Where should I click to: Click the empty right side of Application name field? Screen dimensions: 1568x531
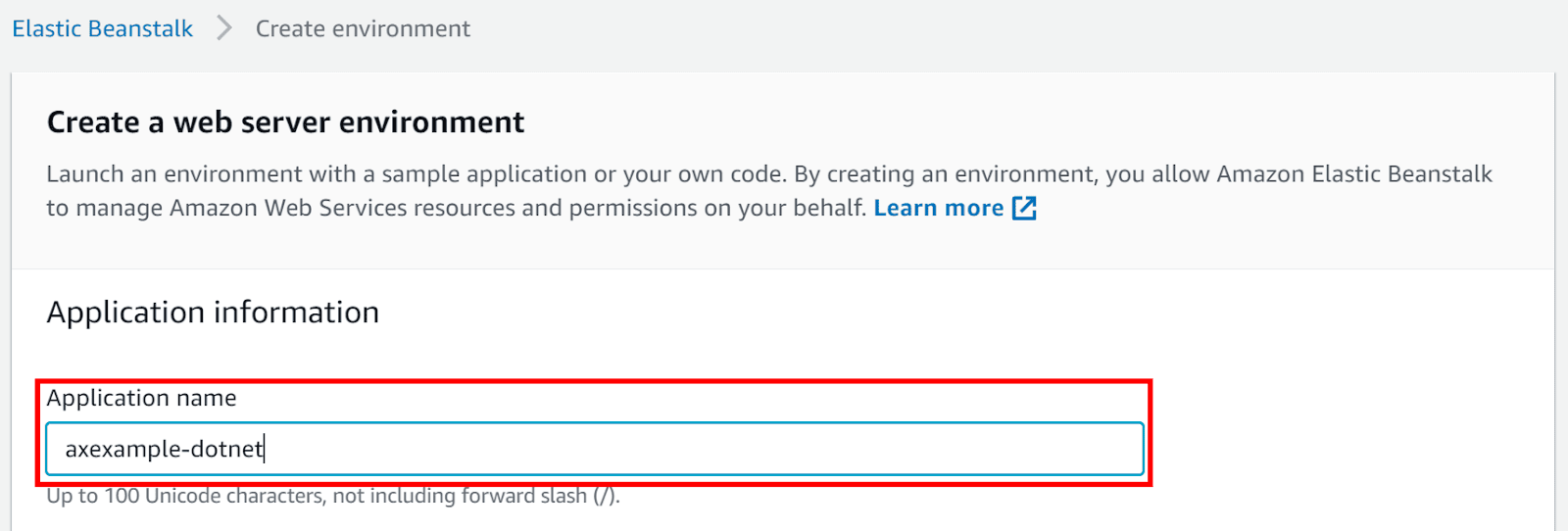(x=784, y=449)
